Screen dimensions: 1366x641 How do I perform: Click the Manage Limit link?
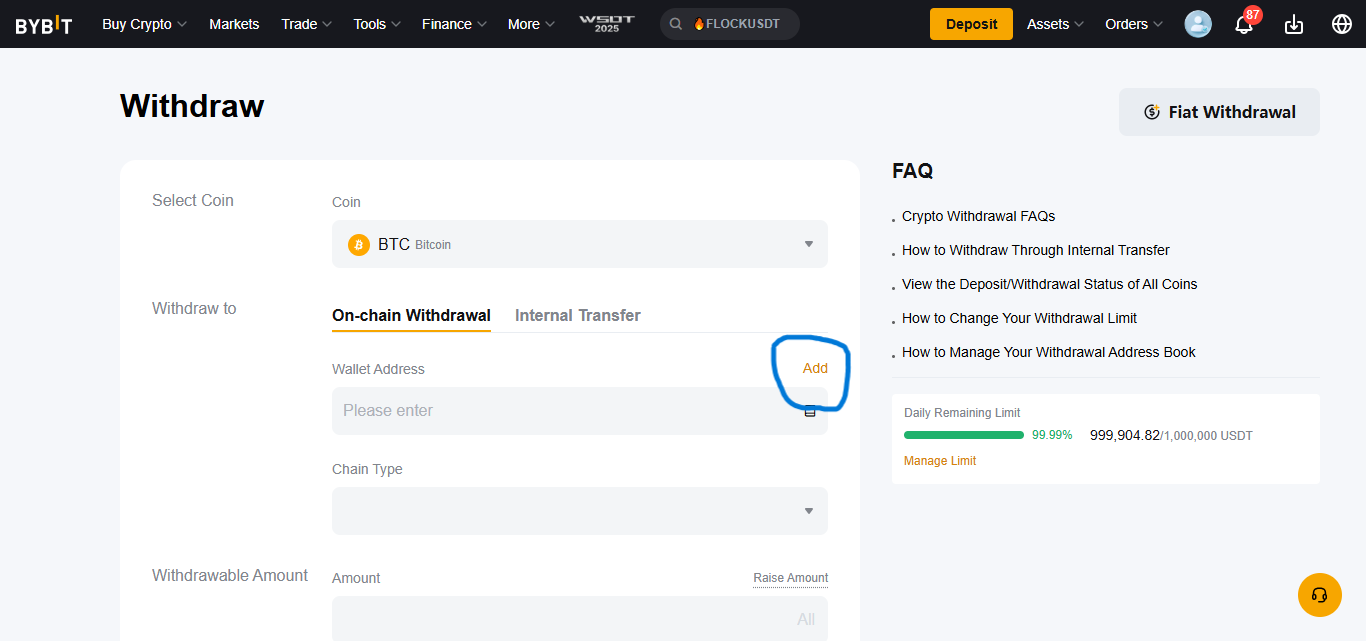click(x=940, y=461)
